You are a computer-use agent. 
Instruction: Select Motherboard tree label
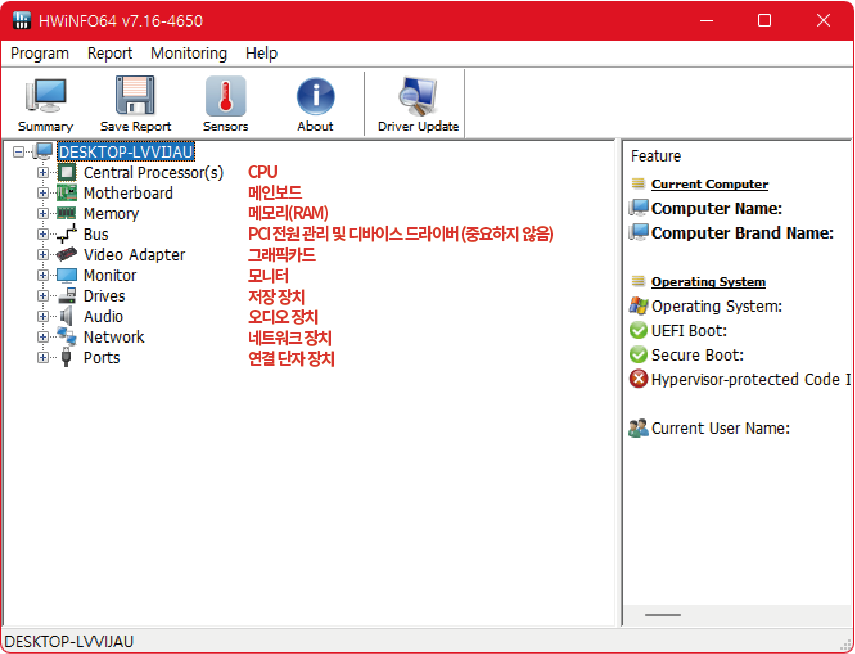point(128,193)
